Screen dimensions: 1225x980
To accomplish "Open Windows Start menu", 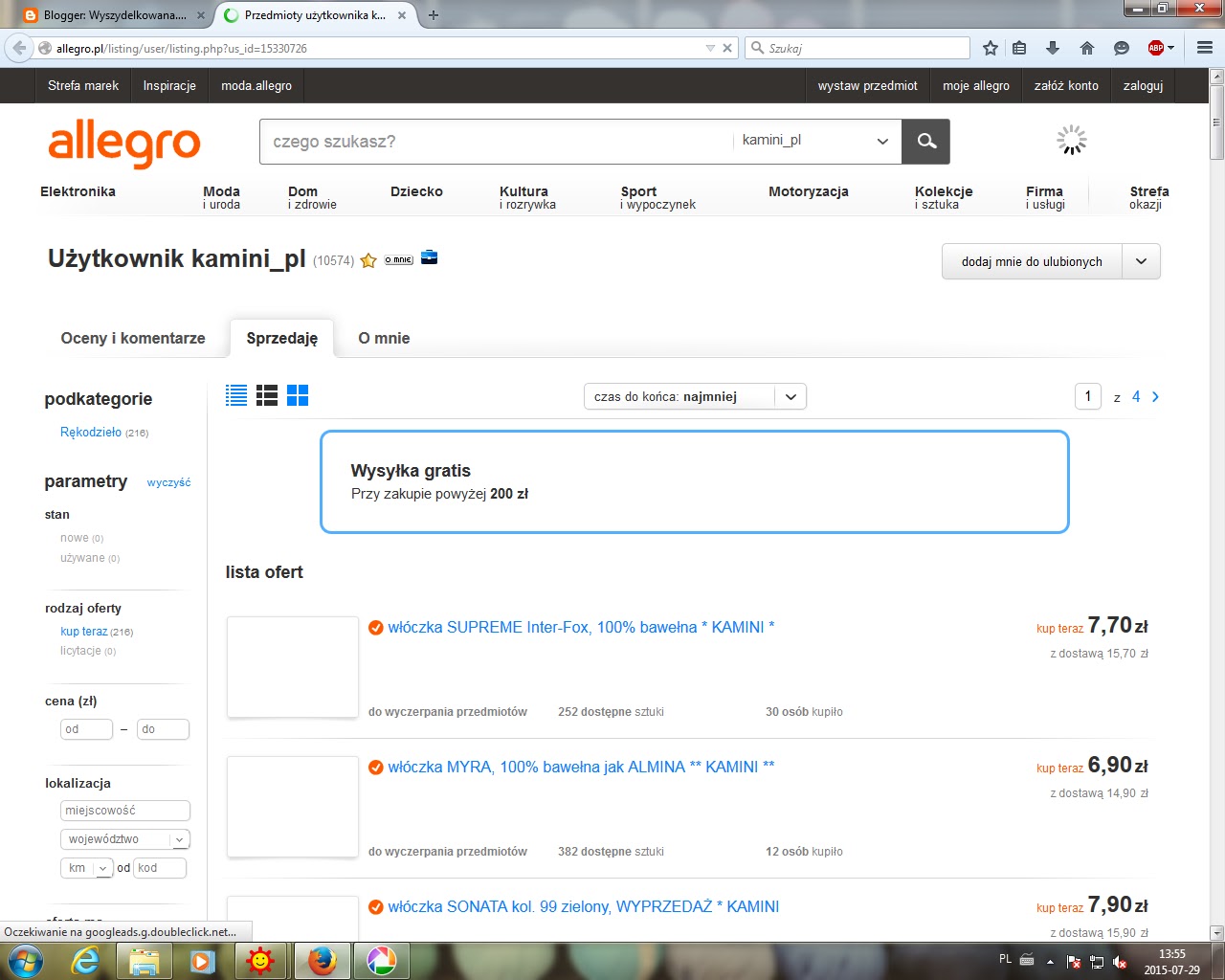I will point(26,960).
